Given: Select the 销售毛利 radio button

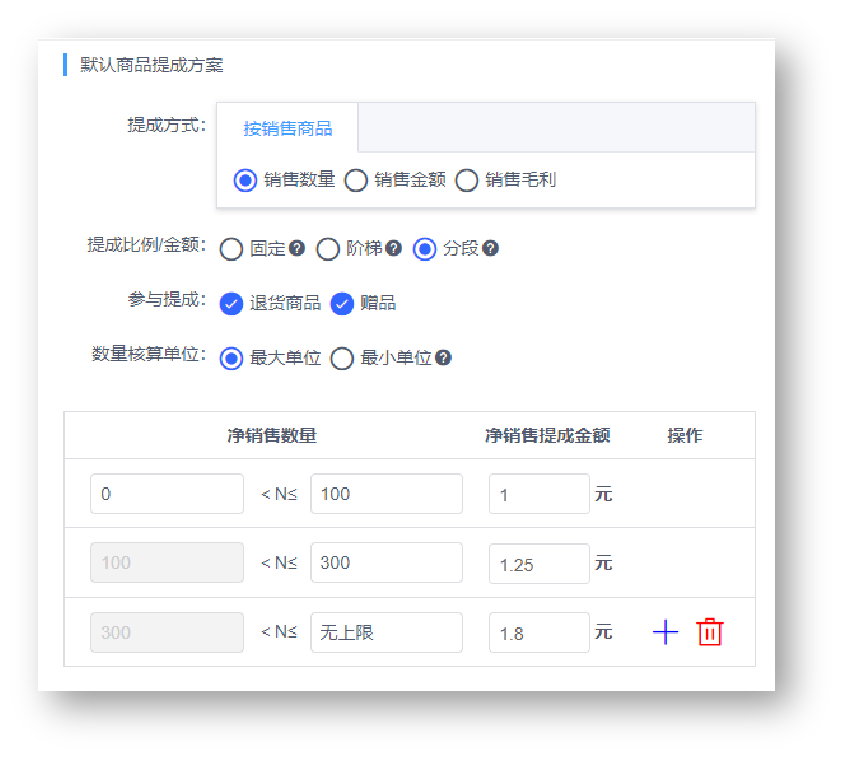Looking at the screenshot, I should point(467,180).
